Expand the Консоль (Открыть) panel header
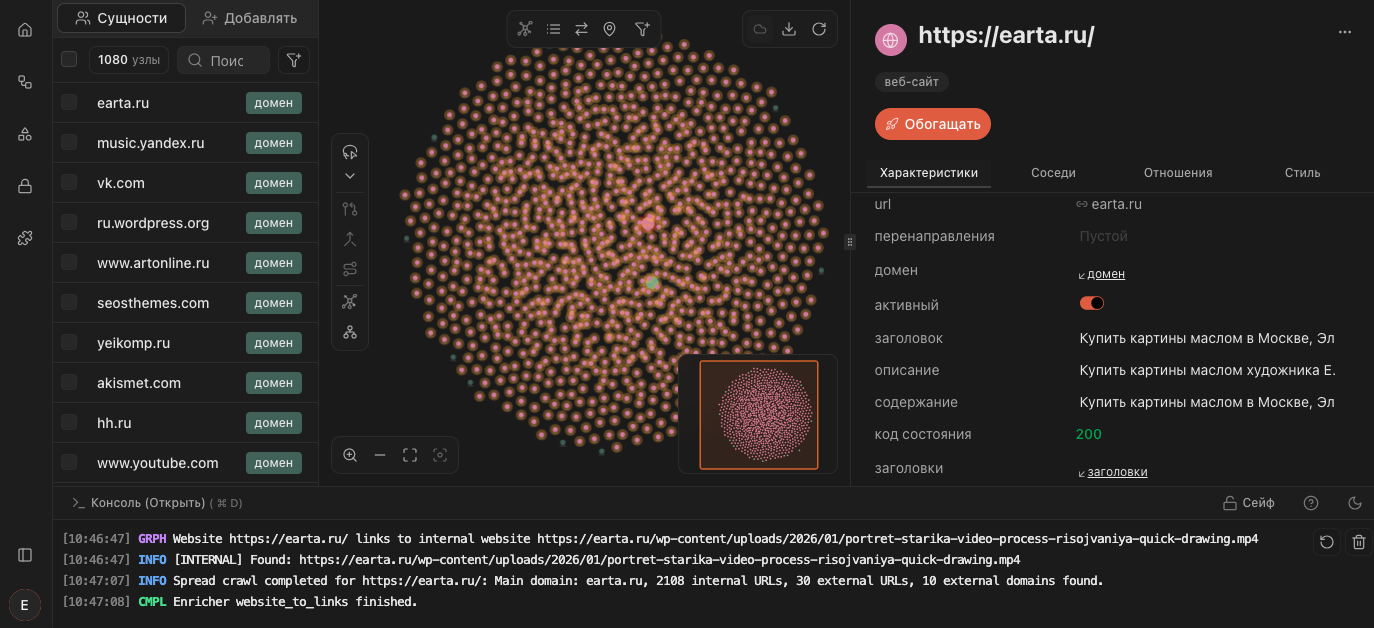 coord(157,503)
